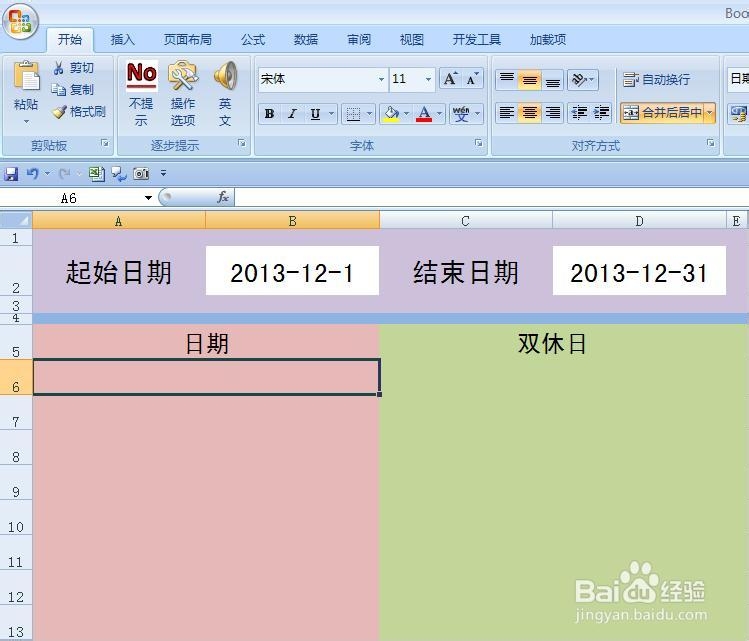Image resolution: width=749 pixels, height=641 pixels.
Task: Click the Select All corner triangle
Action: coord(16,220)
